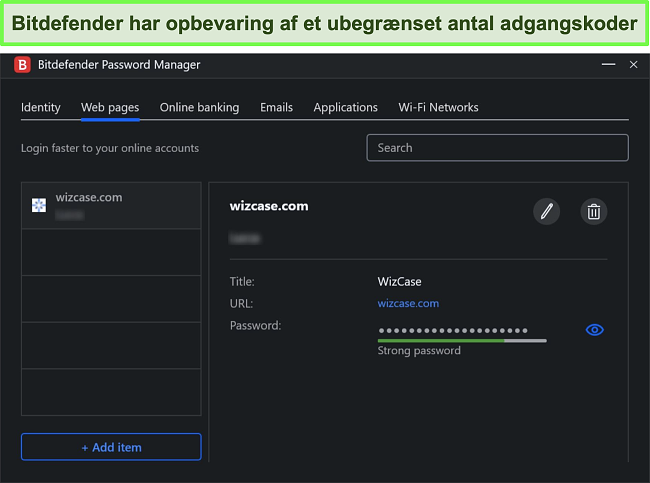
Task: Click the URL: field label
Action: pos(241,304)
